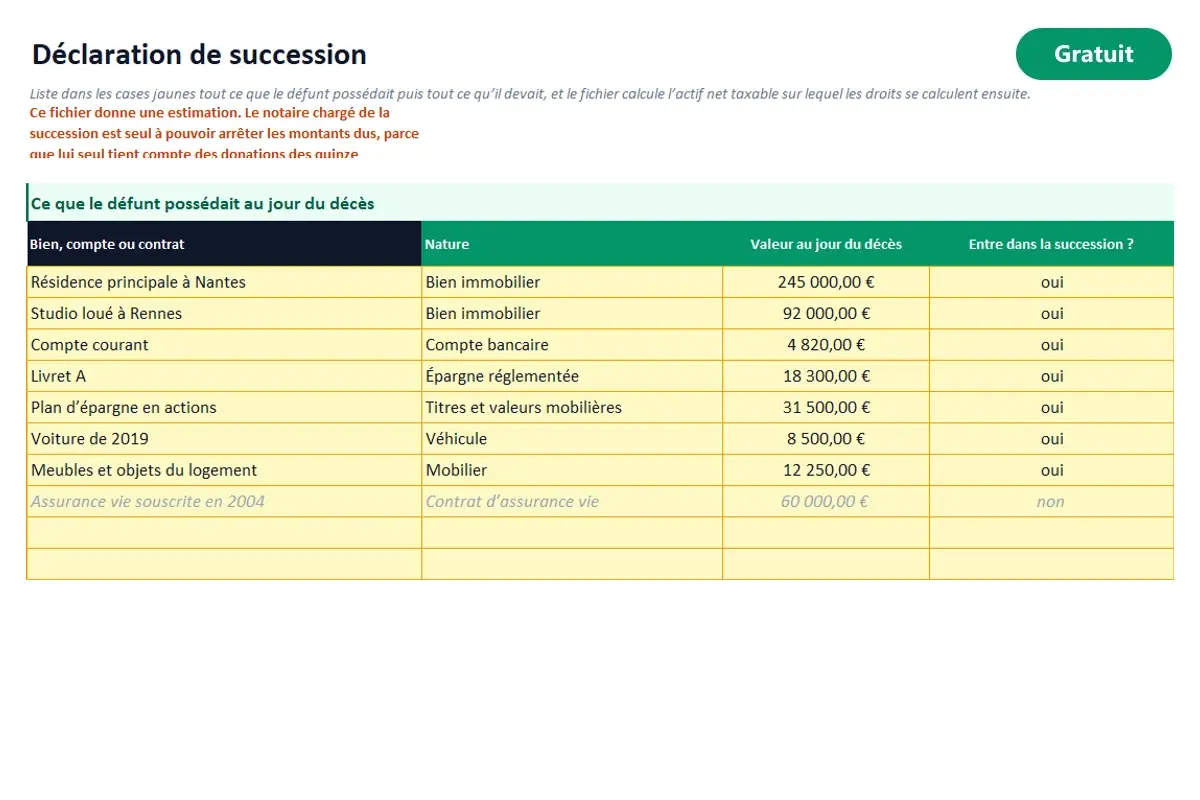
Task: Select the 'Compte bancaire' nature cell
Action: tap(572, 345)
